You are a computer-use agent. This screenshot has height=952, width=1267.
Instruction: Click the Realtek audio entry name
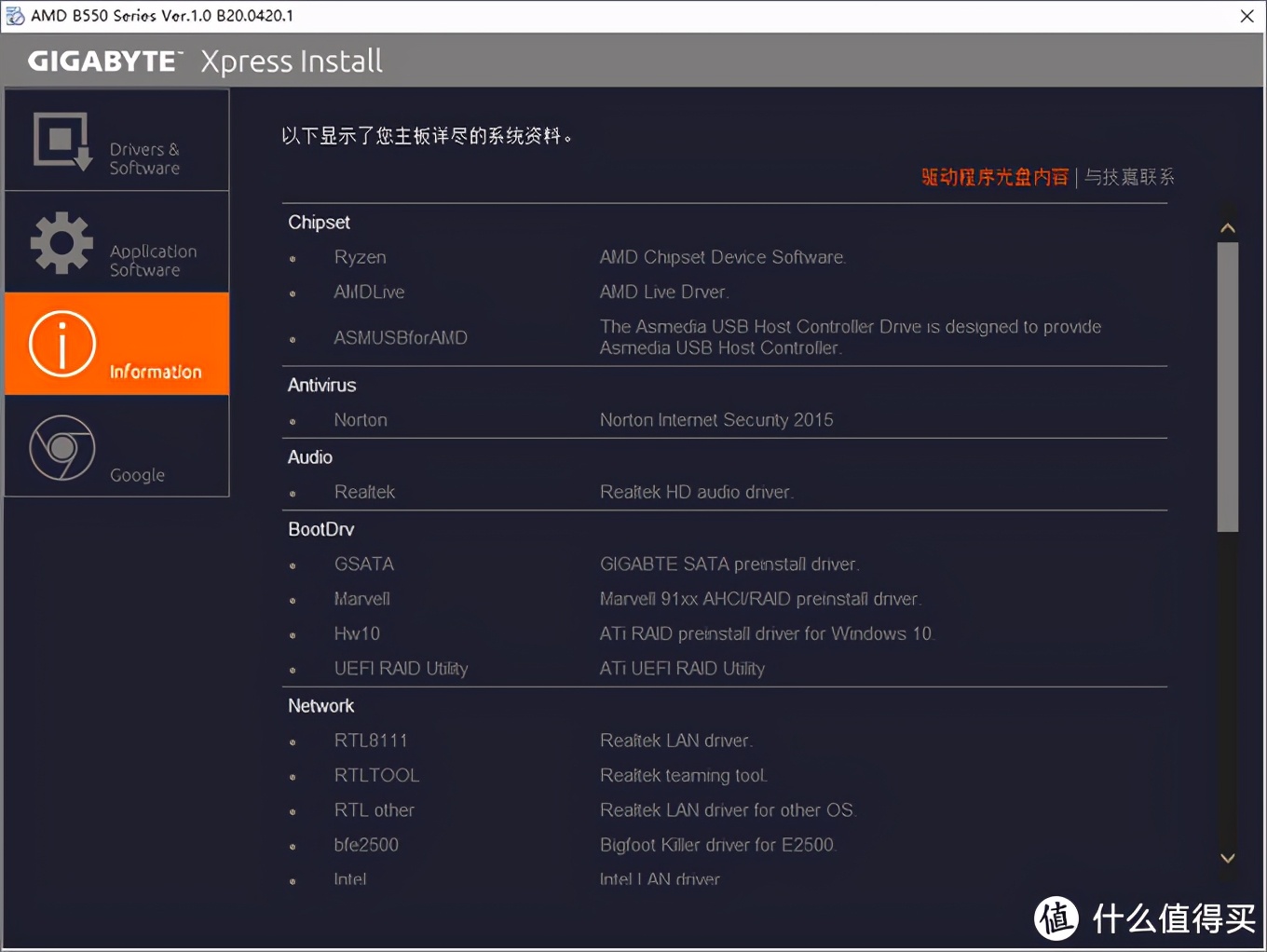coord(364,492)
